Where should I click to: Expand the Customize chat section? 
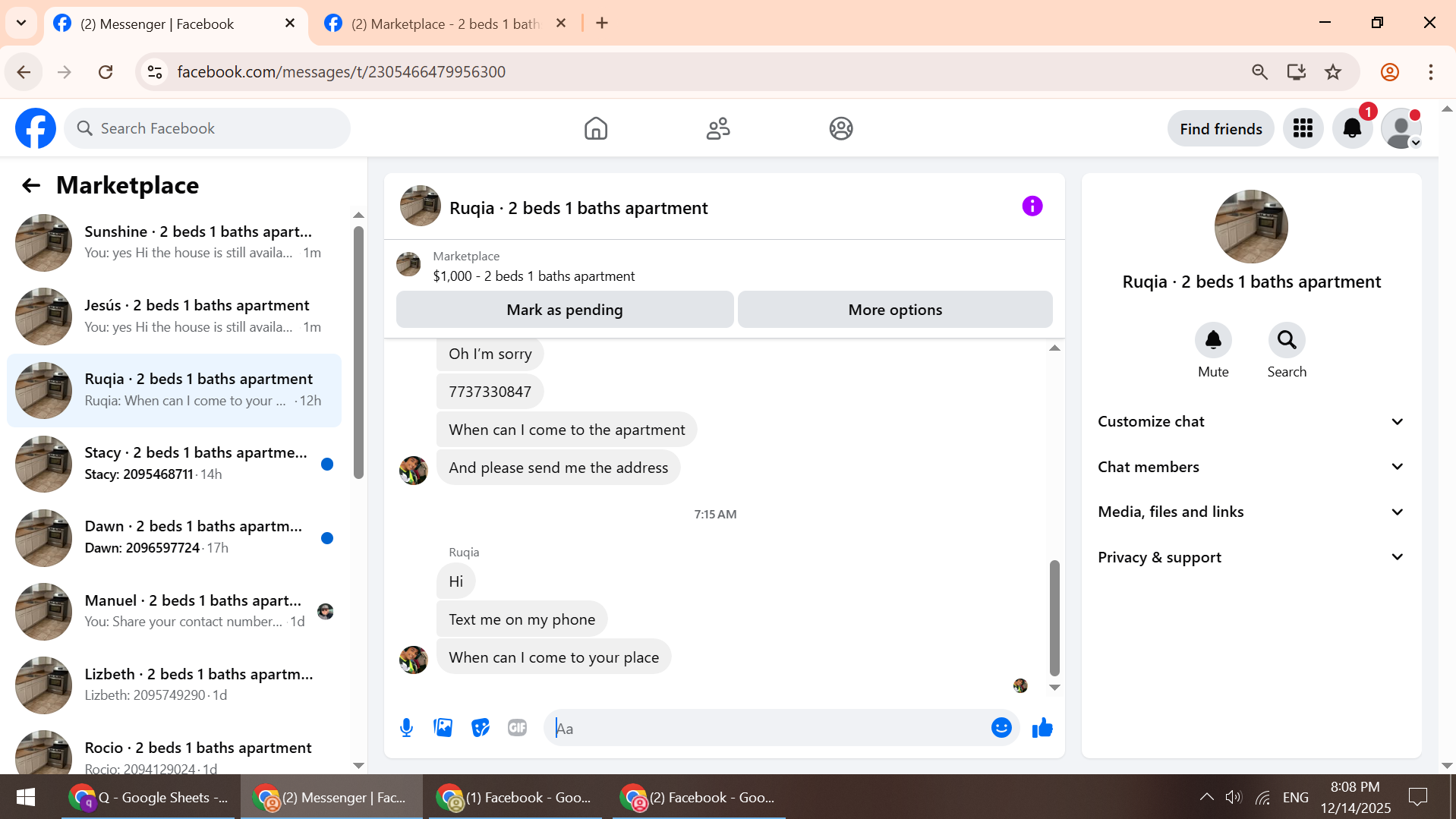(1251, 421)
